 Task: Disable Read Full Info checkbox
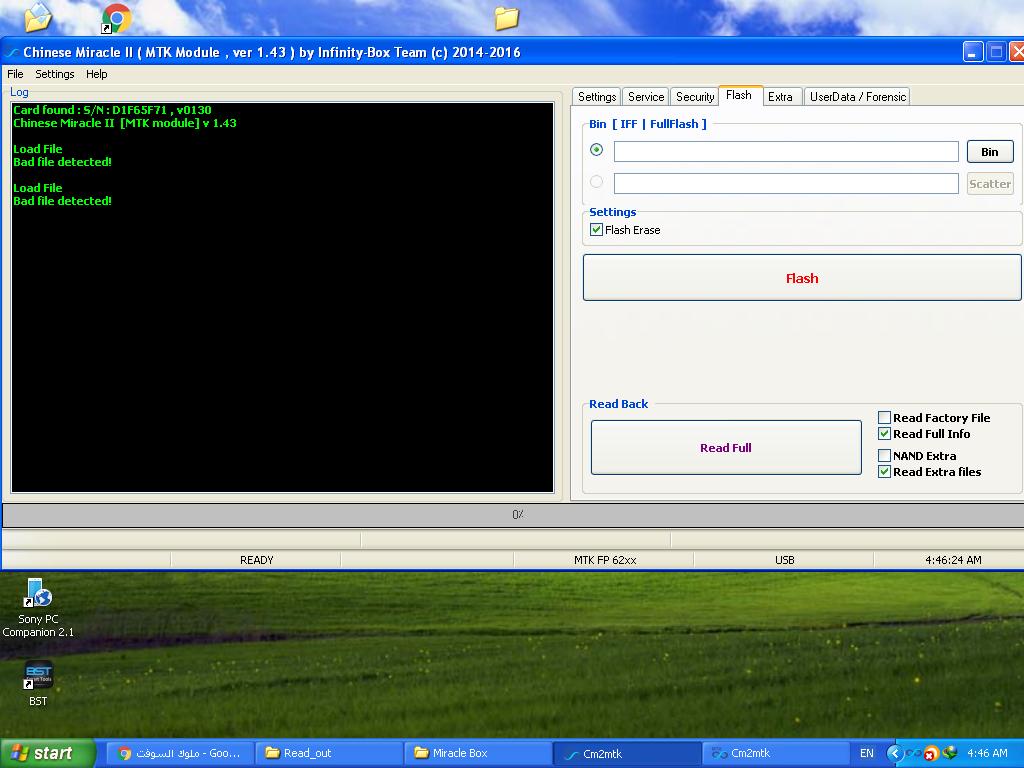[x=884, y=434]
